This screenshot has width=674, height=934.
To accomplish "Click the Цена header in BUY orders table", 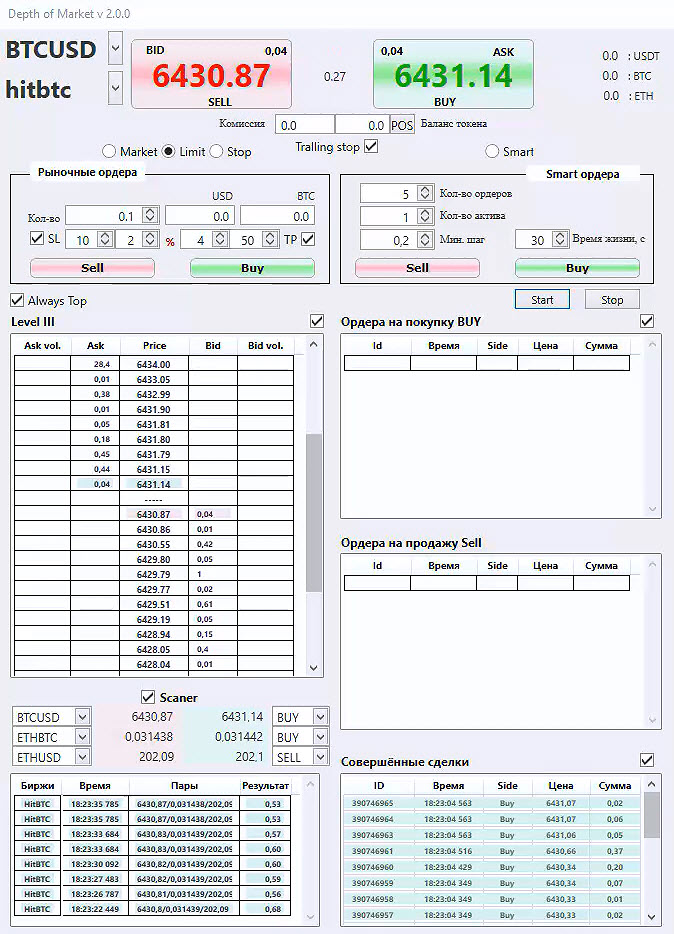I will (545, 345).
